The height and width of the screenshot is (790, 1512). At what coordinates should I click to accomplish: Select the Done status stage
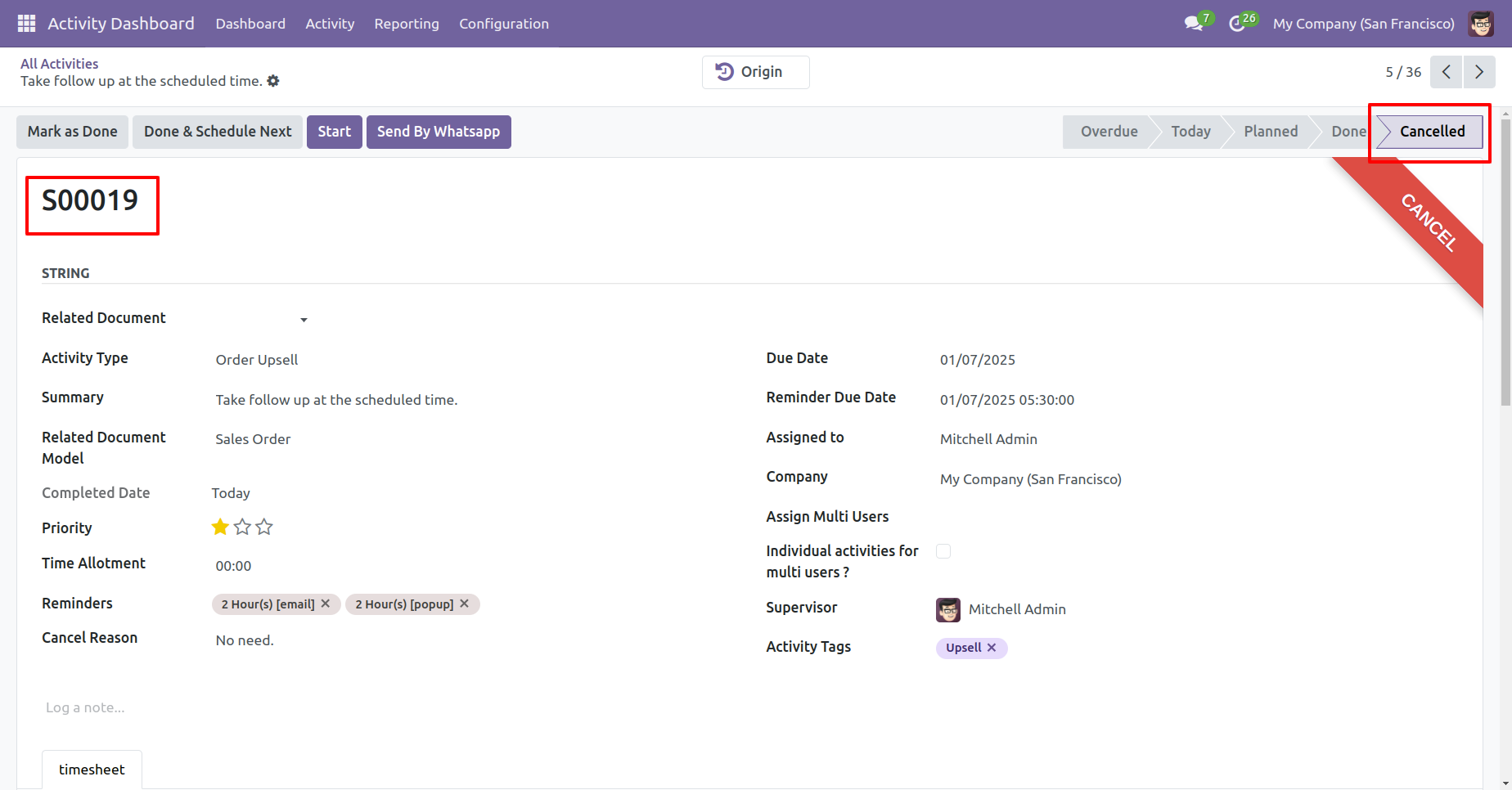click(1348, 132)
